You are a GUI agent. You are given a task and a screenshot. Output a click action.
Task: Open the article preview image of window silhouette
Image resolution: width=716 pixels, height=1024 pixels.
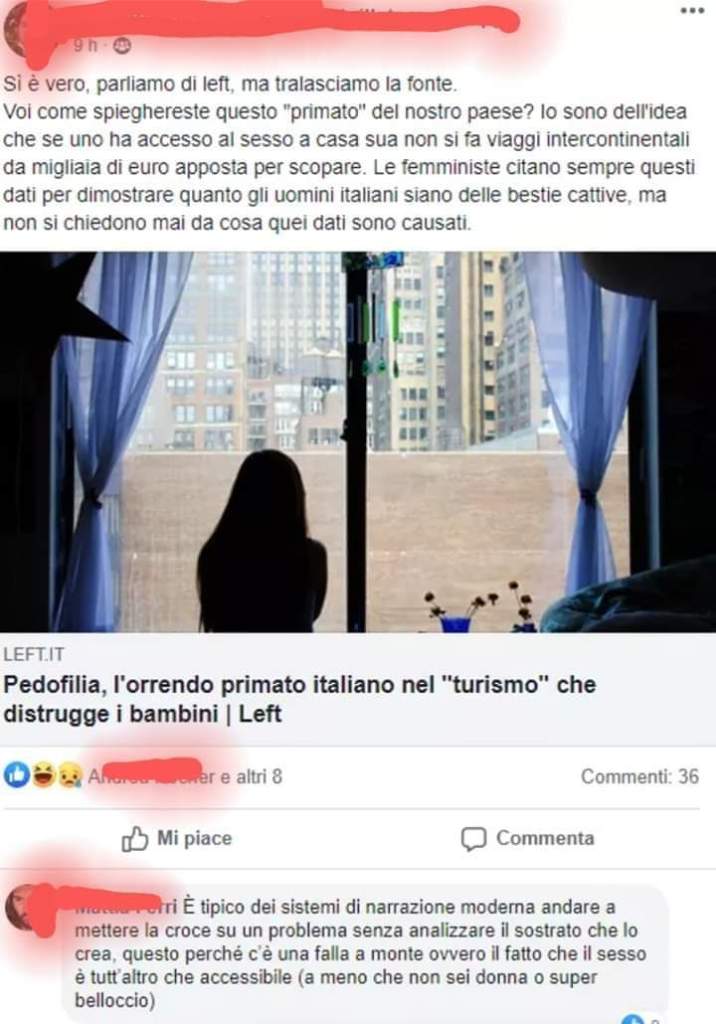[358, 442]
